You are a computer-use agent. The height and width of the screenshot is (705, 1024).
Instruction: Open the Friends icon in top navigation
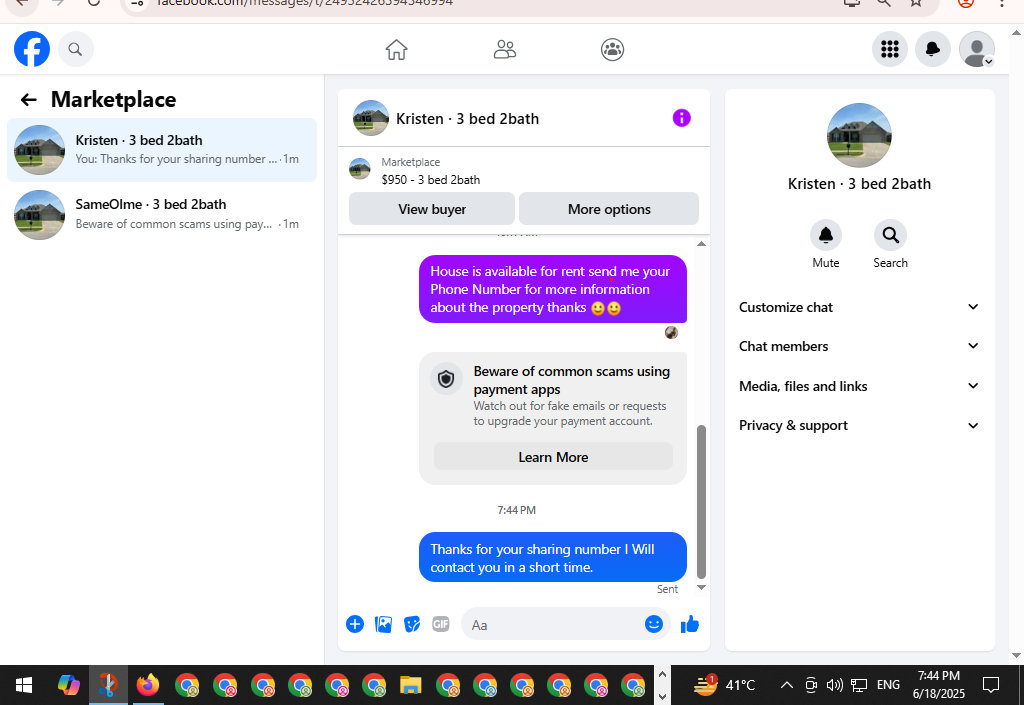(505, 50)
